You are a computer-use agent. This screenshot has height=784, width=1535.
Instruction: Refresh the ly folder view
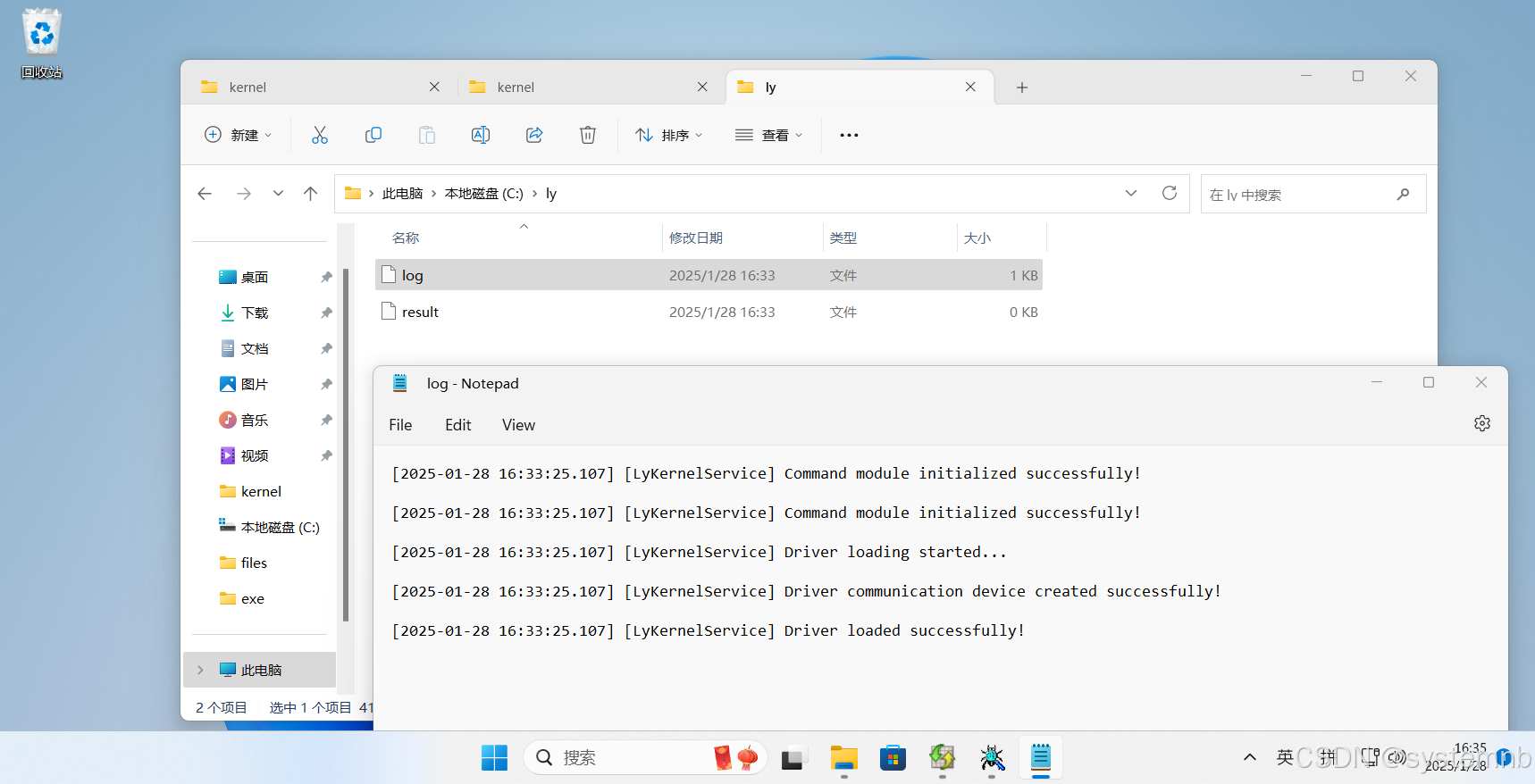coord(1169,193)
